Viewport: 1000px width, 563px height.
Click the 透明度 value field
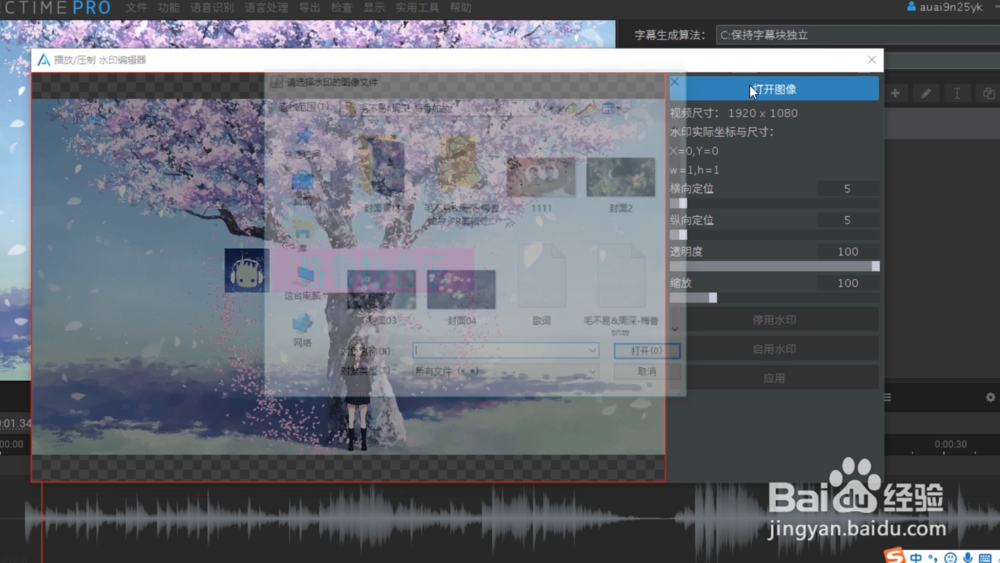tap(847, 252)
